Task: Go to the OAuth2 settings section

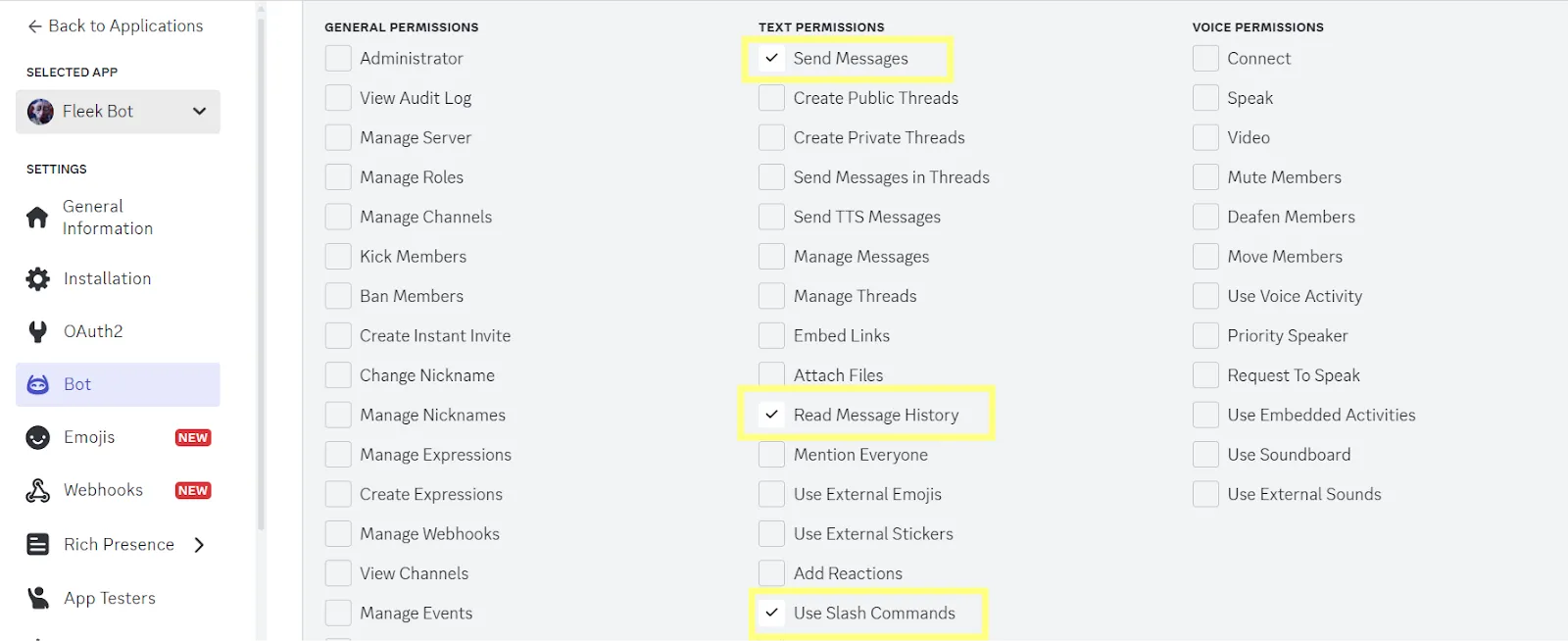Action: [x=93, y=332]
